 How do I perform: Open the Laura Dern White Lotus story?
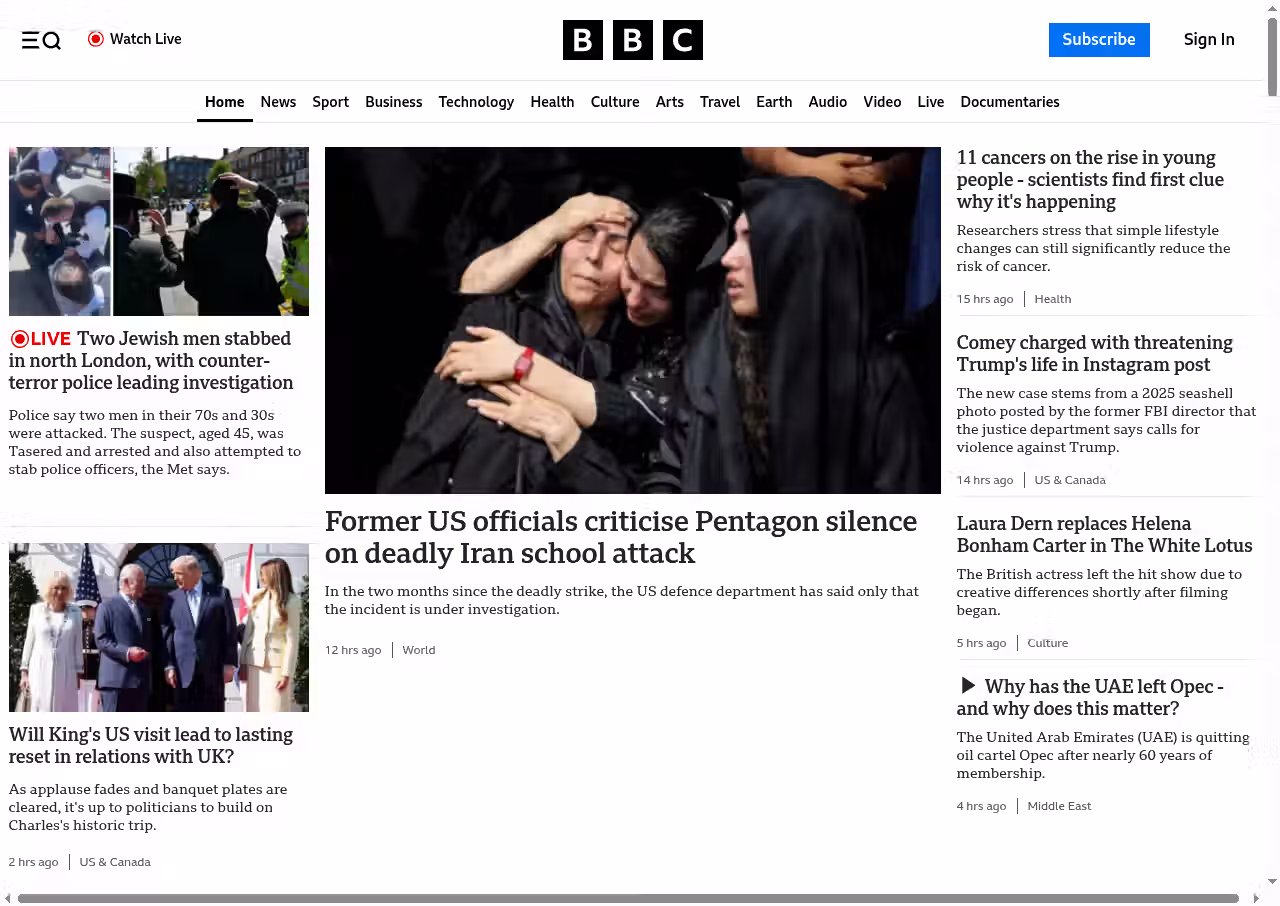pyautogui.click(x=1104, y=535)
